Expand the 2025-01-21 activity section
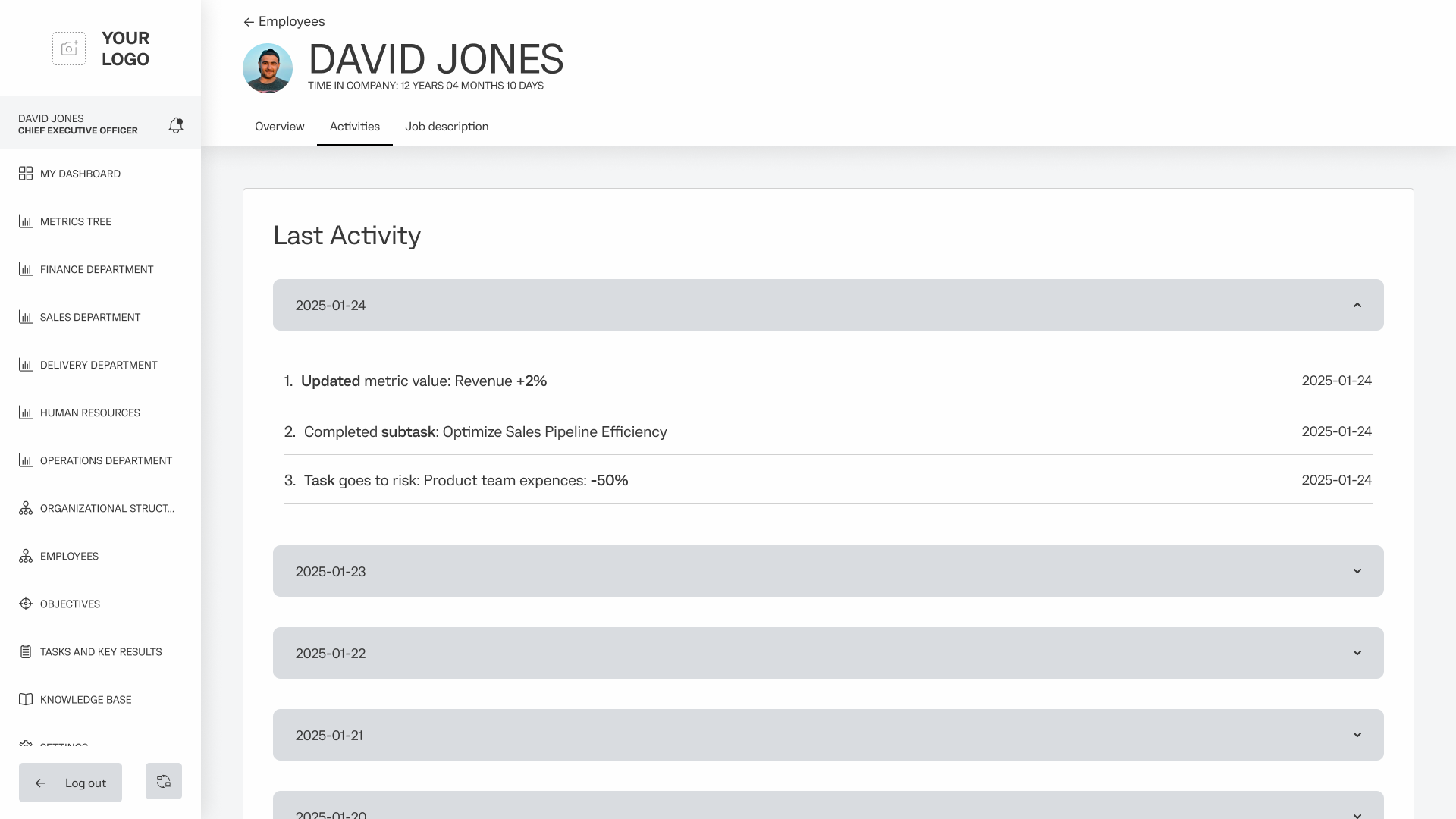This screenshot has height=819, width=1456. pyautogui.click(x=1357, y=735)
